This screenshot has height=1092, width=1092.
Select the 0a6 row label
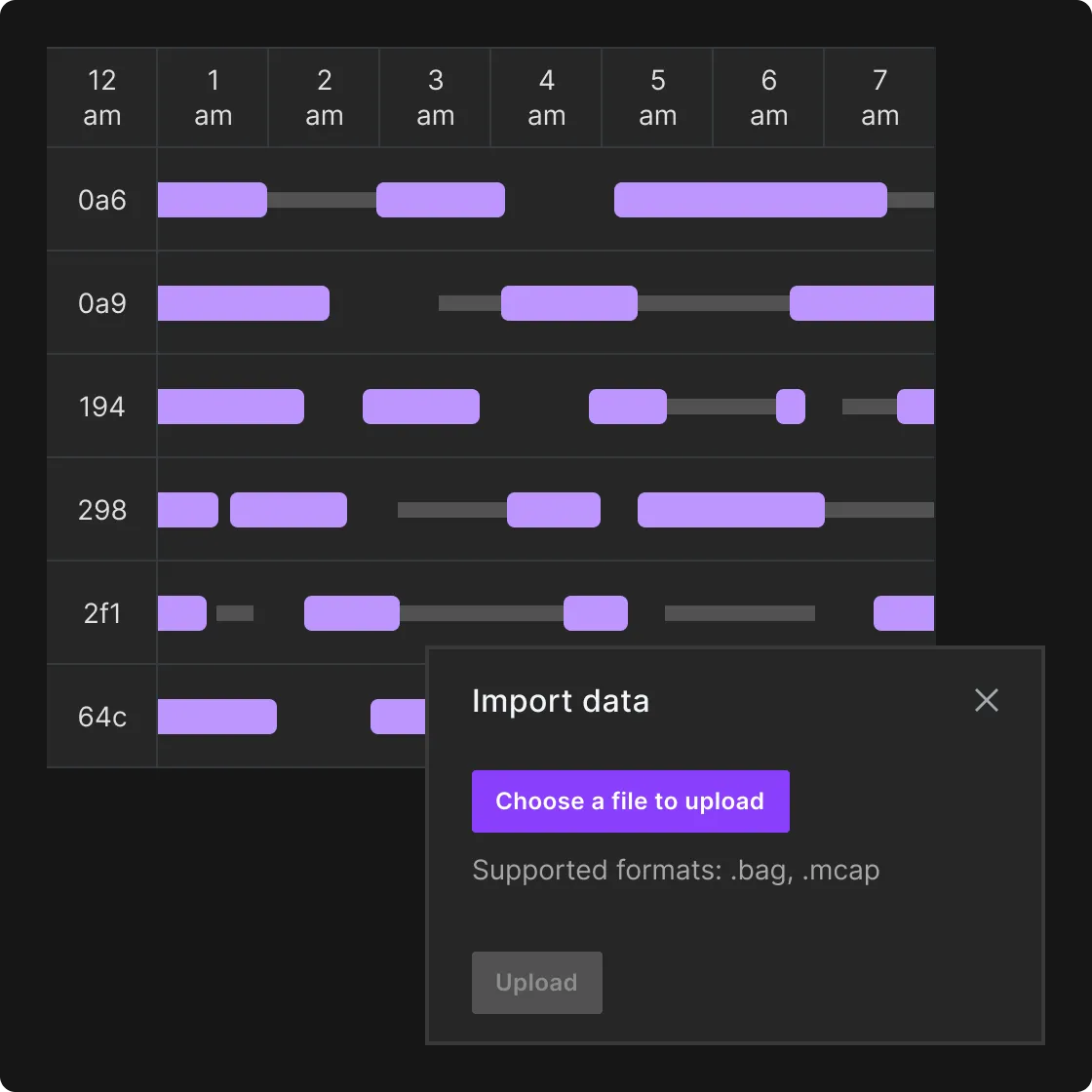(x=101, y=199)
